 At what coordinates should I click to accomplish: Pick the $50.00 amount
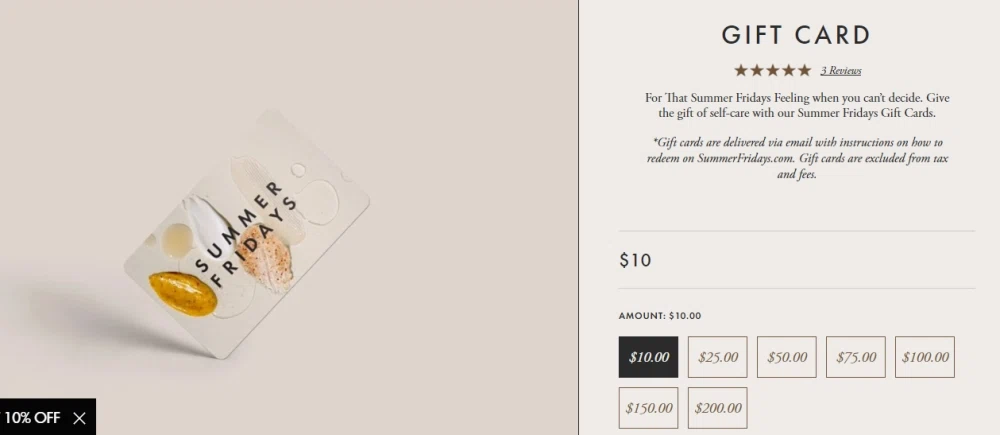pos(786,357)
